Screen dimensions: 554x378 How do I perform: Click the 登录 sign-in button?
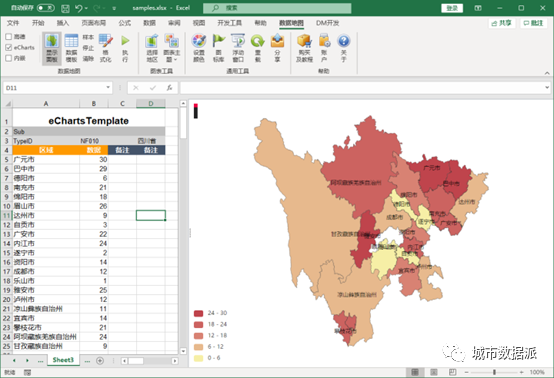(x=452, y=8)
